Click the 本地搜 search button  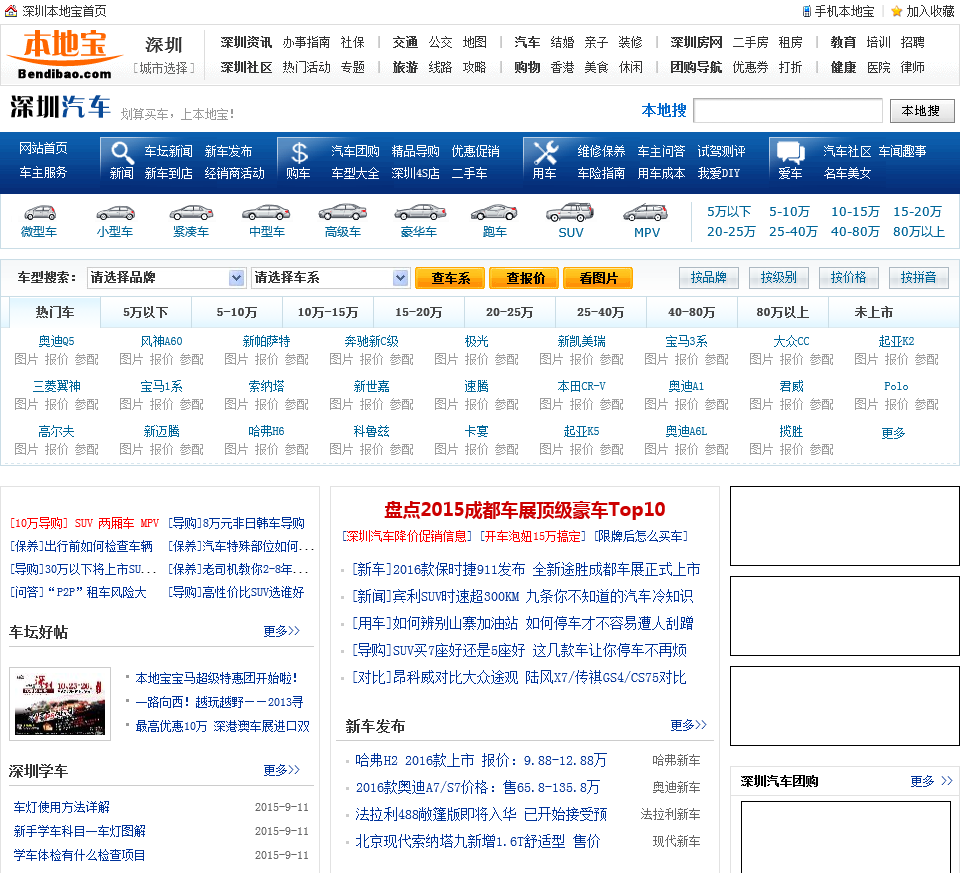click(921, 111)
